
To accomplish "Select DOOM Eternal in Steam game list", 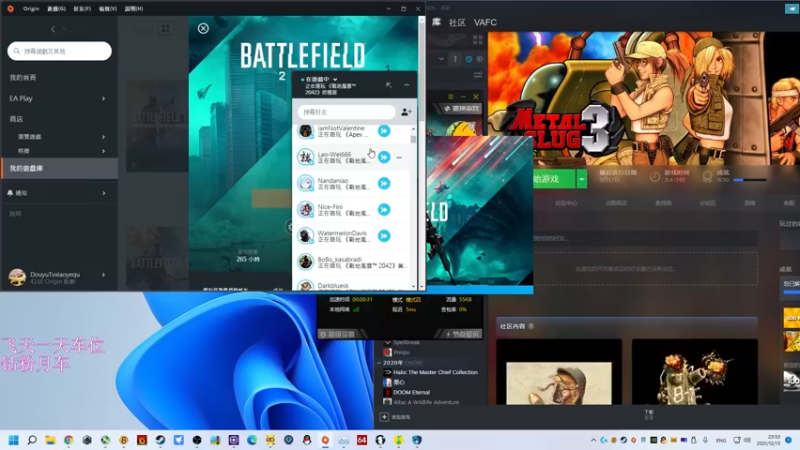I will pos(411,392).
